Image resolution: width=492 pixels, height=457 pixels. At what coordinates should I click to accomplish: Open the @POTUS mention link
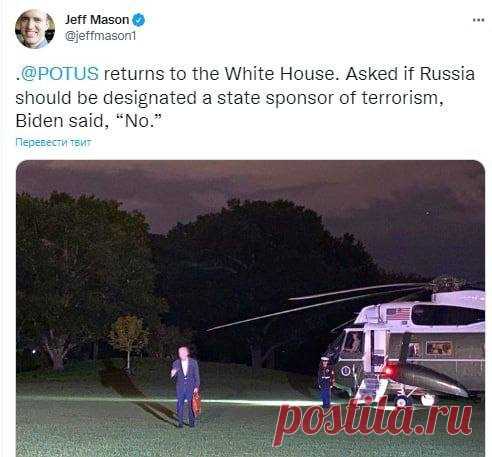point(60,74)
